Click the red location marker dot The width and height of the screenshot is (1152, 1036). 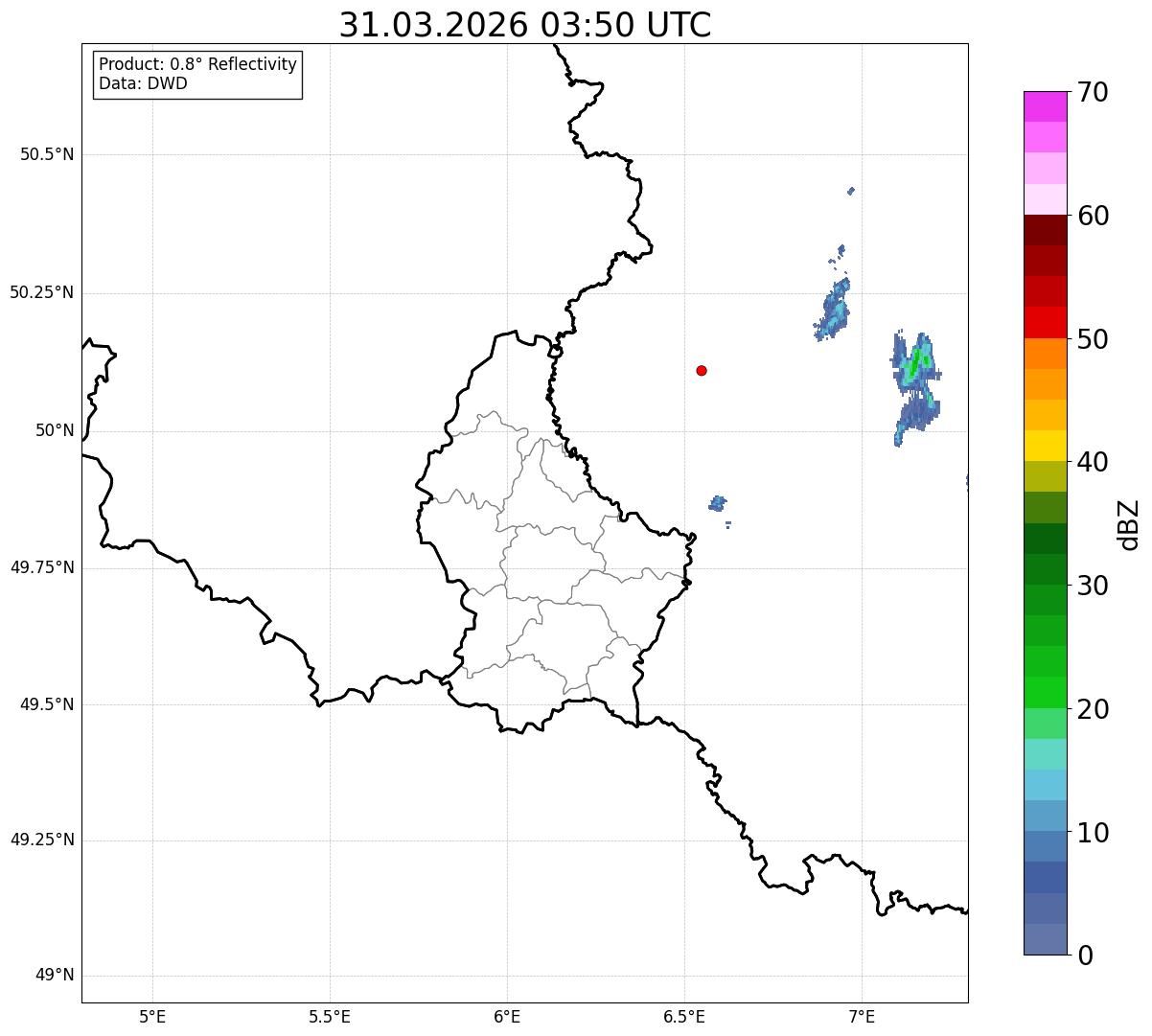[702, 370]
